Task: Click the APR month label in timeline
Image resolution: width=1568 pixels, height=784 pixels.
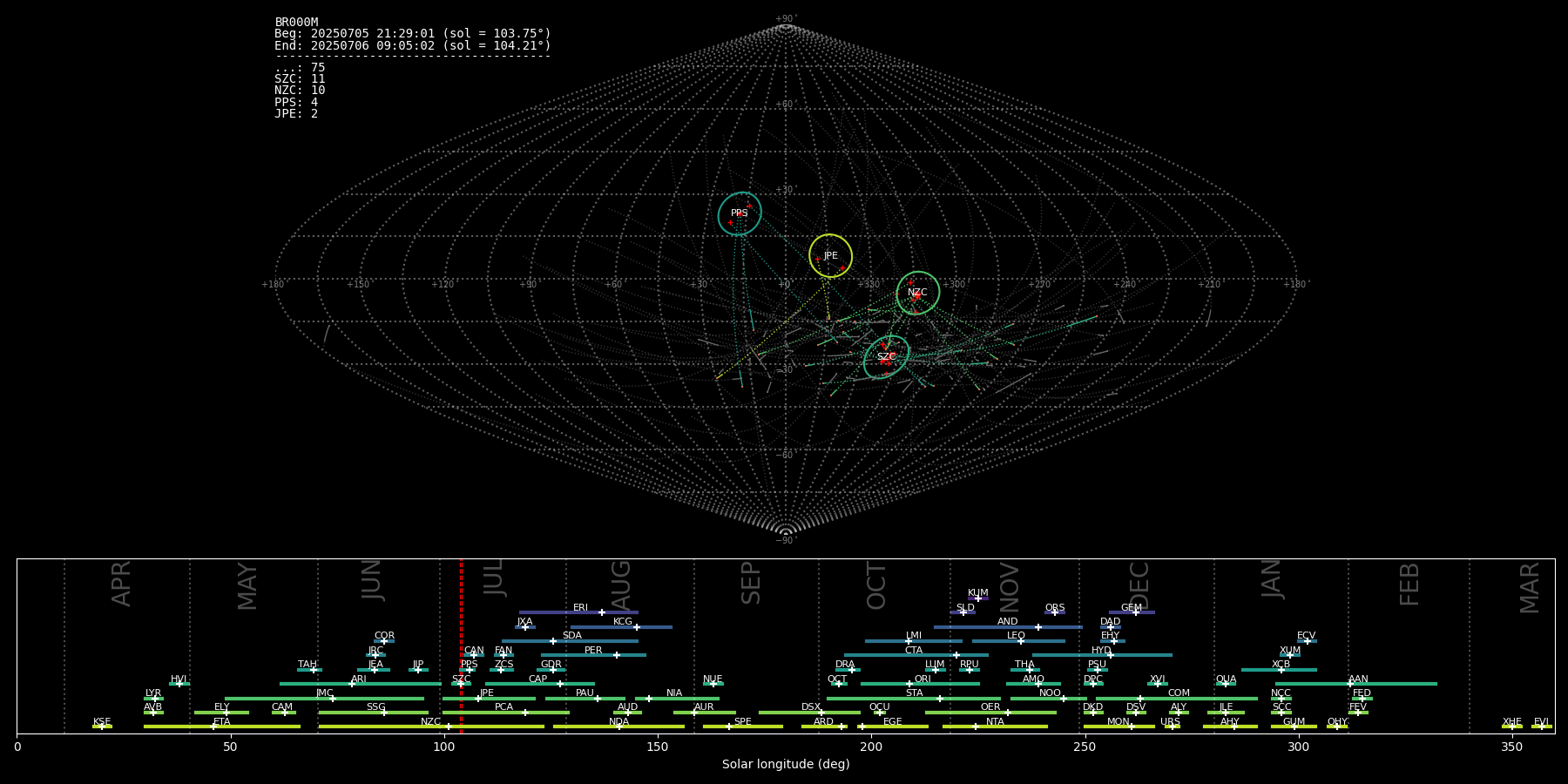Action: coord(121,584)
